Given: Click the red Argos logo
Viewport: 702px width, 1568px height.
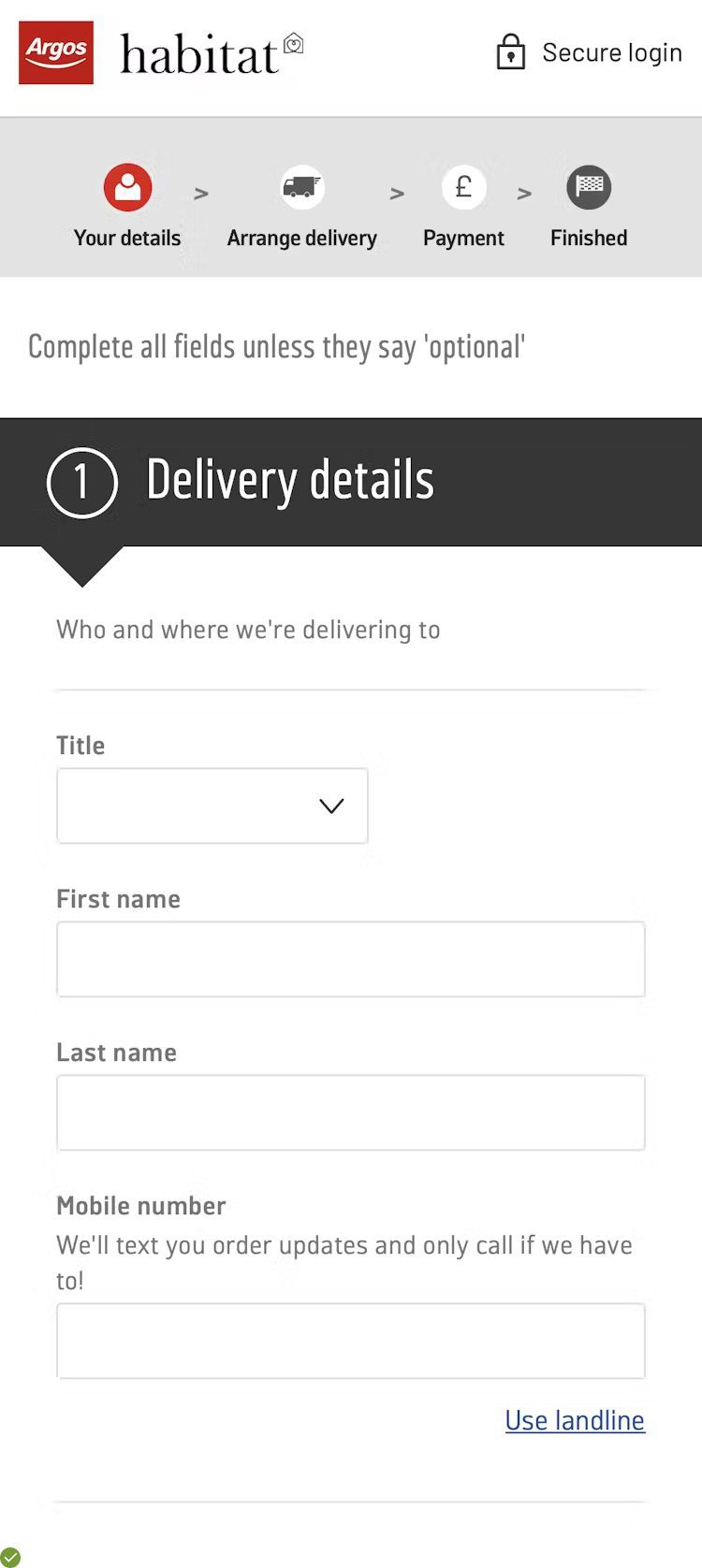Looking at the screenshot, I should pos(56,52).
